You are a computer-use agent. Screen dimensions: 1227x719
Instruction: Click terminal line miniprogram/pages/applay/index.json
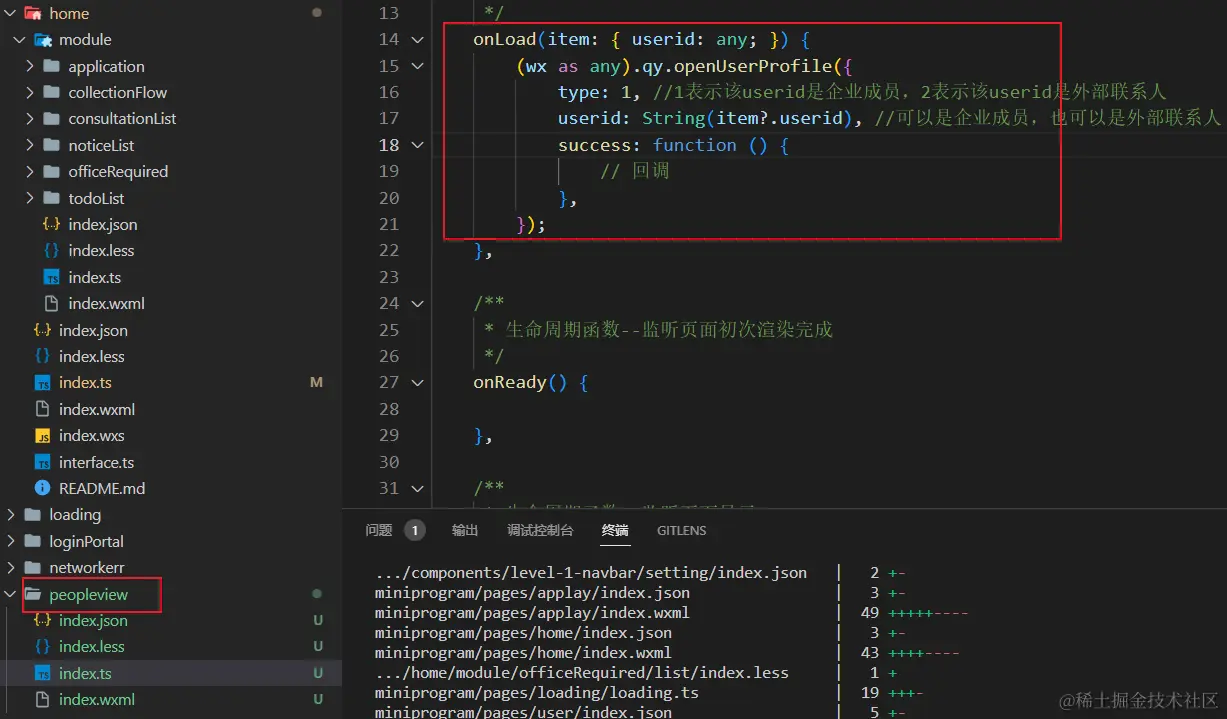pos(532,593)
